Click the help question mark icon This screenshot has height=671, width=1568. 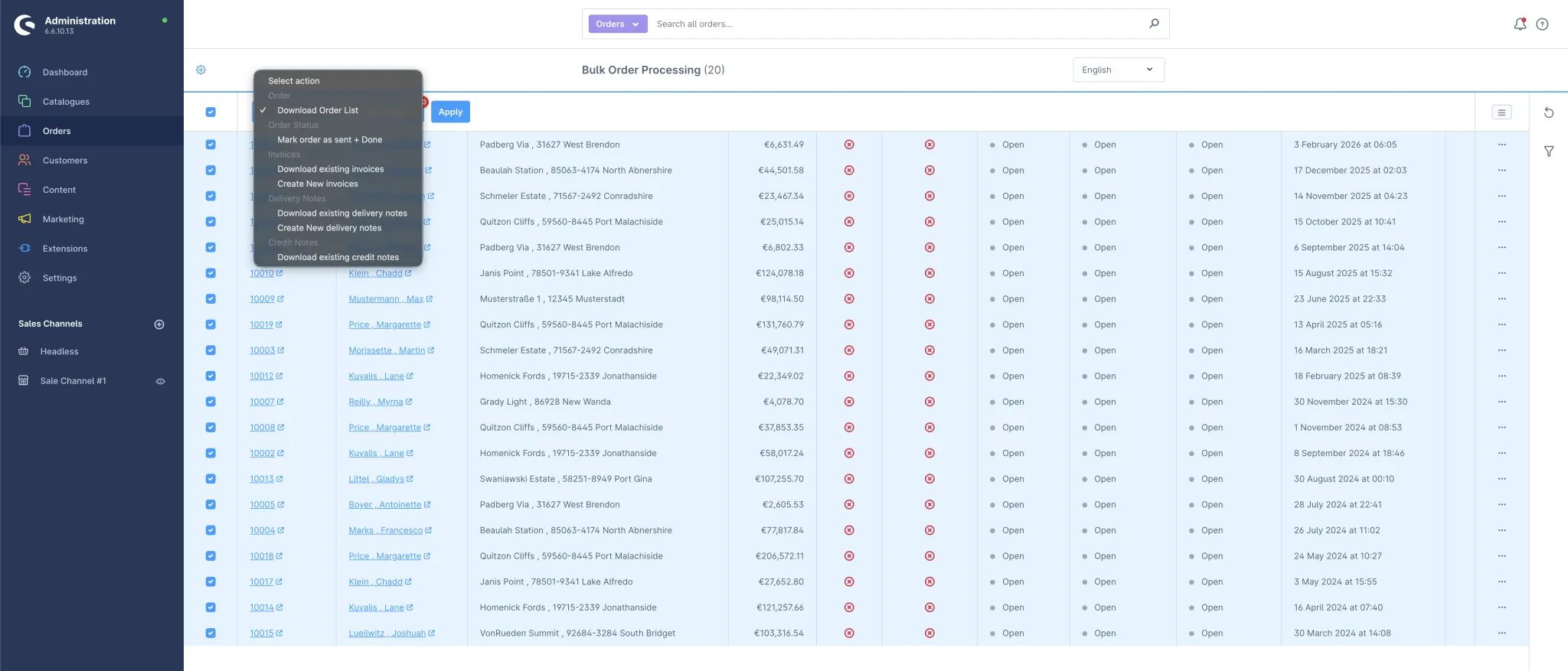[x=1542, y=24]
